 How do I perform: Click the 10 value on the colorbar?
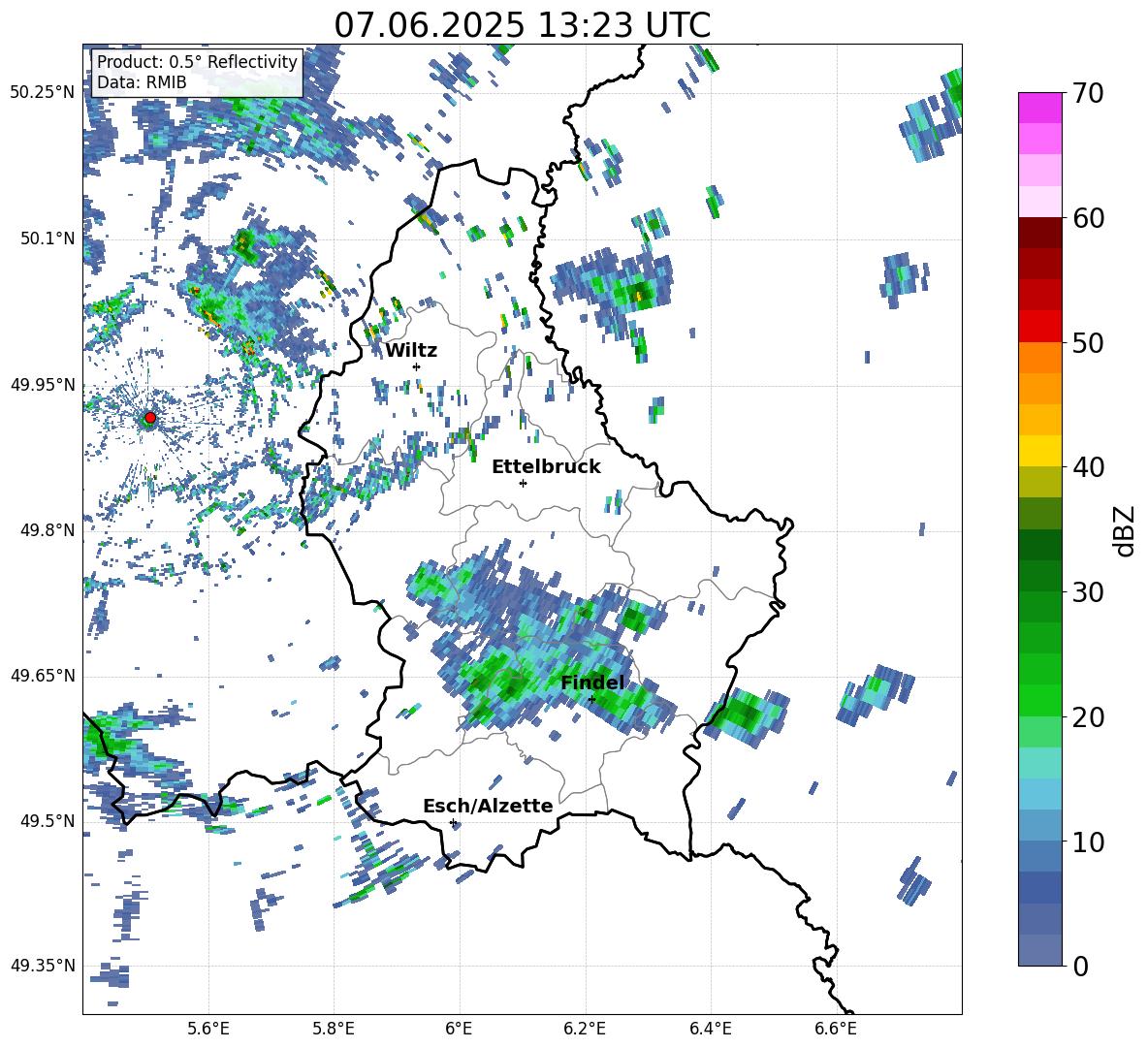pyautogui.click(x=1088, y=842)
